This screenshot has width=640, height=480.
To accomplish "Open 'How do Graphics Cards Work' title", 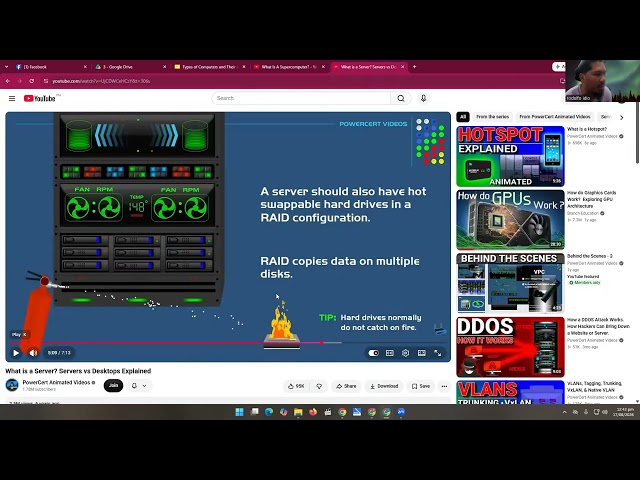I will click(x=591, y=199).
